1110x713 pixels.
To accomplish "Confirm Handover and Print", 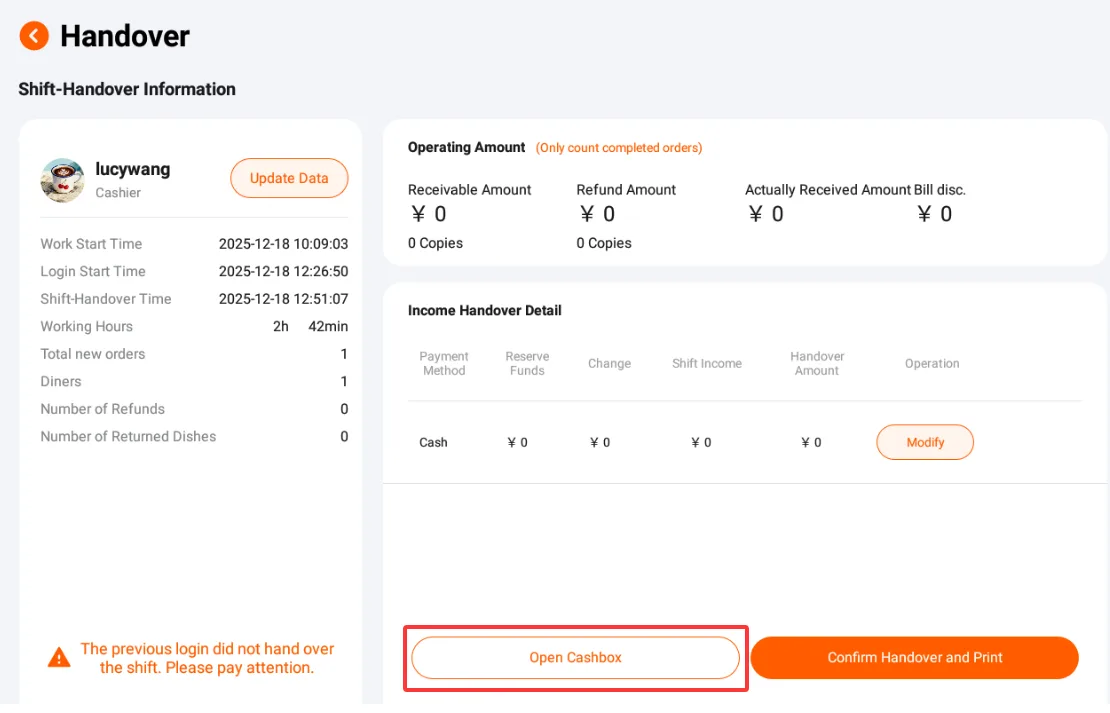I will (x=915, y=657).
